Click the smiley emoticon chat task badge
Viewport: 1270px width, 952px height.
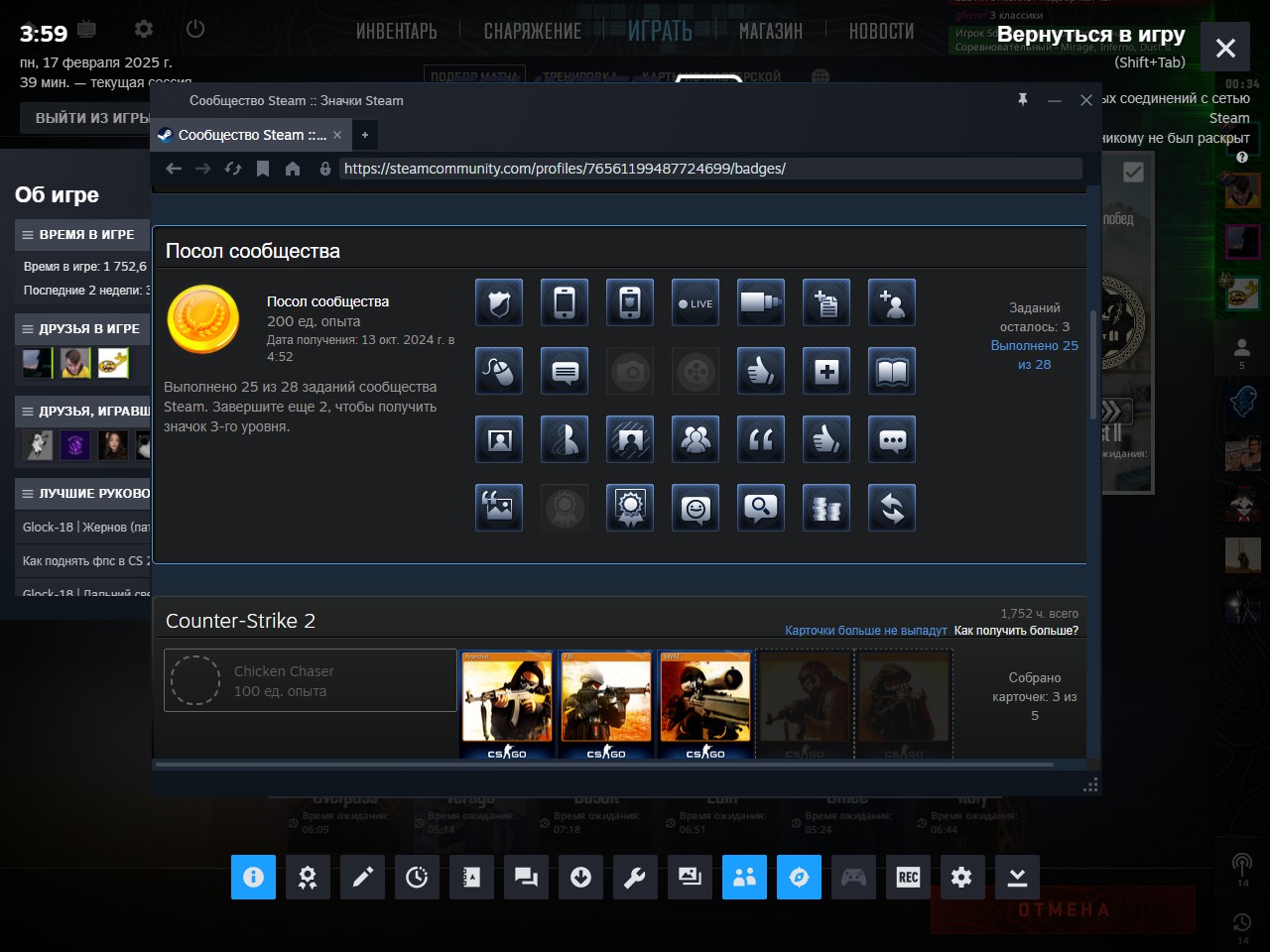tap(696, 508)
